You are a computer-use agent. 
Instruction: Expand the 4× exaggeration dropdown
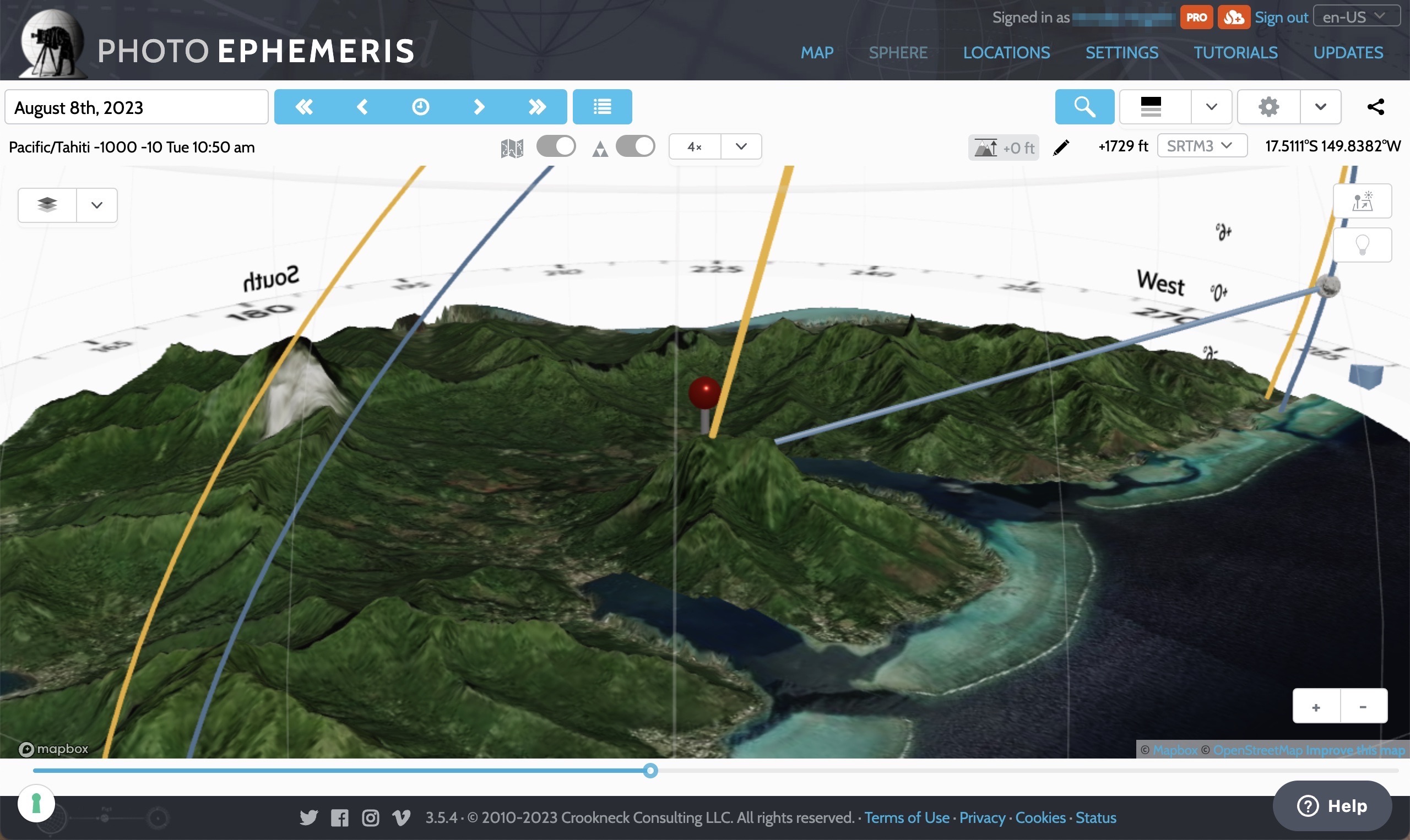pyautogui.click(x=741, y=146)
